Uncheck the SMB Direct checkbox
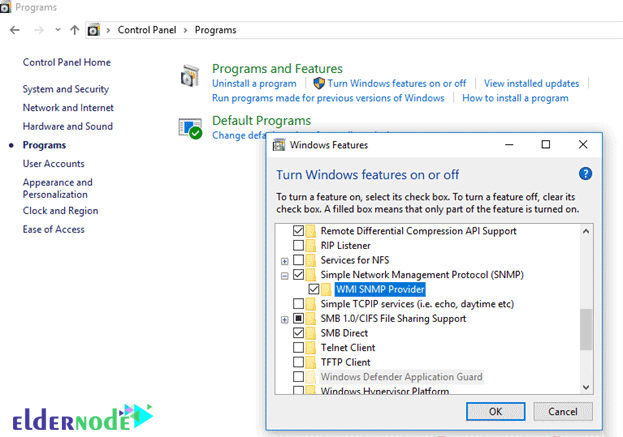The height and width of the screenshot is (437, 623). pos(298,333)
